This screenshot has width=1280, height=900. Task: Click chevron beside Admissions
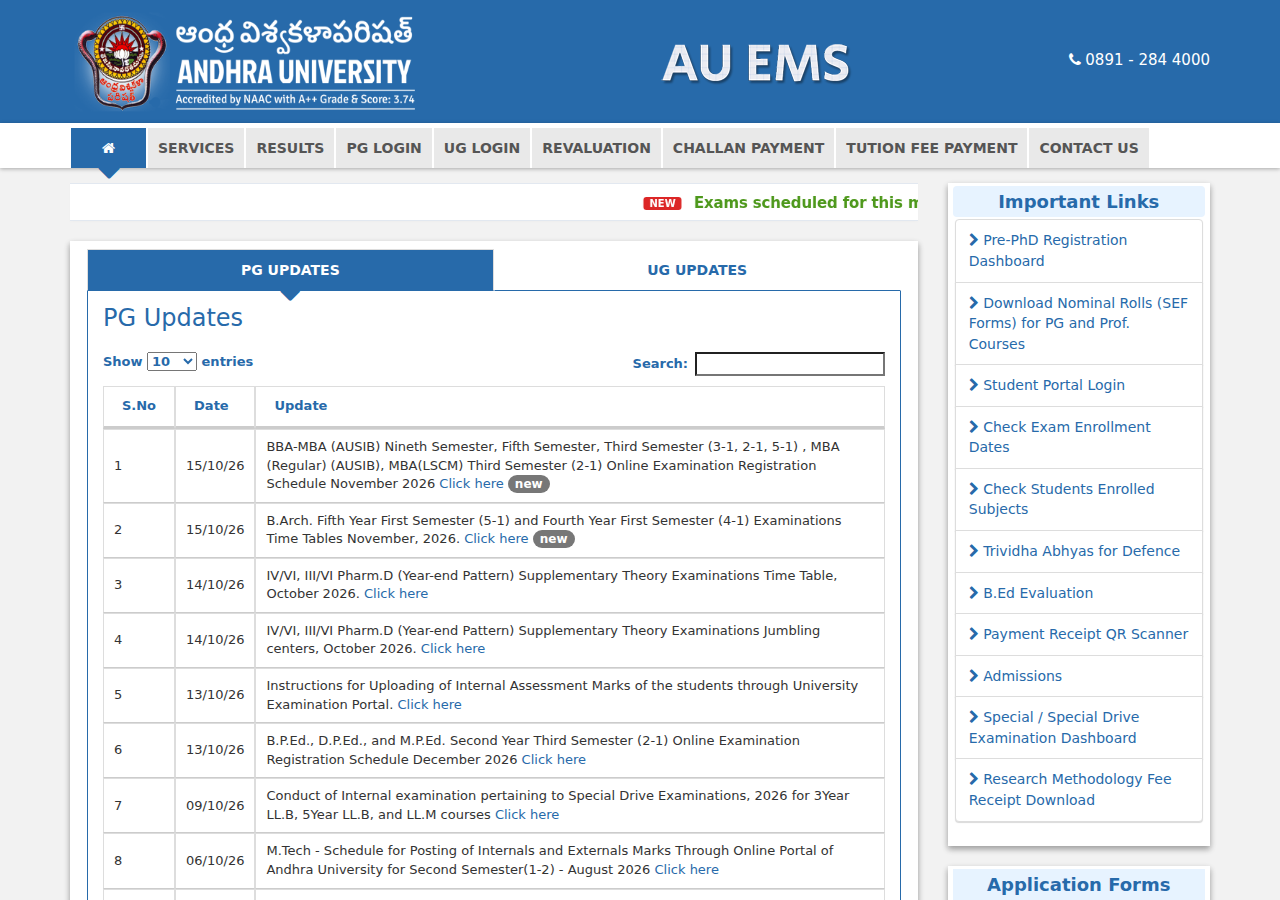point(974,676)
